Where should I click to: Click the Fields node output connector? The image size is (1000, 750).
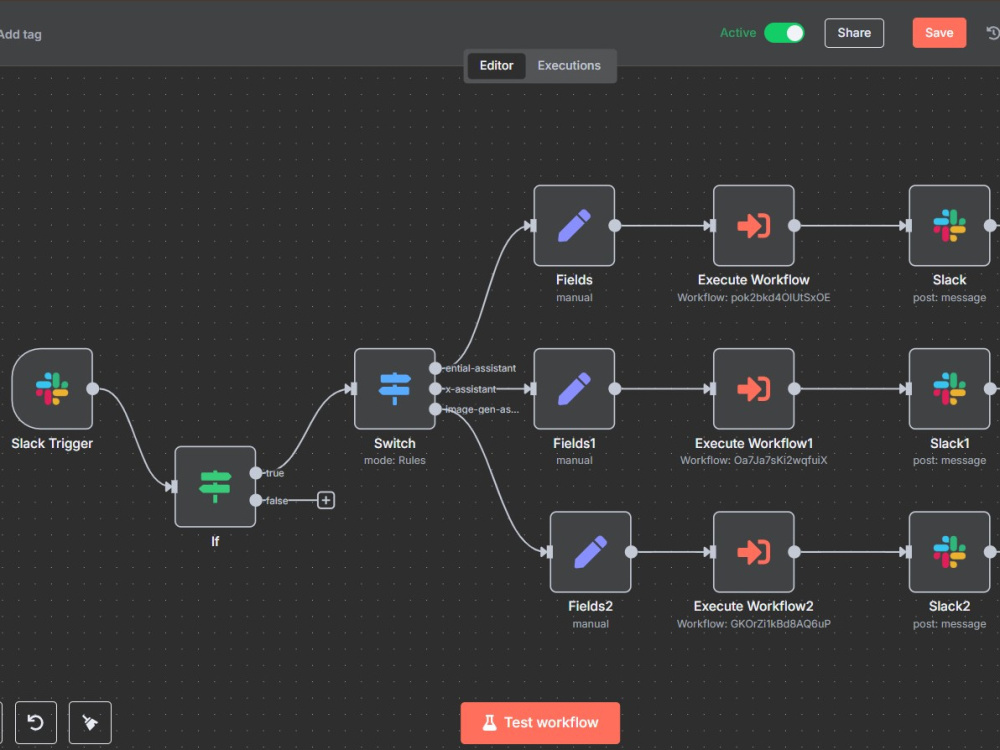pyautogui.click(x=615, y=225)
